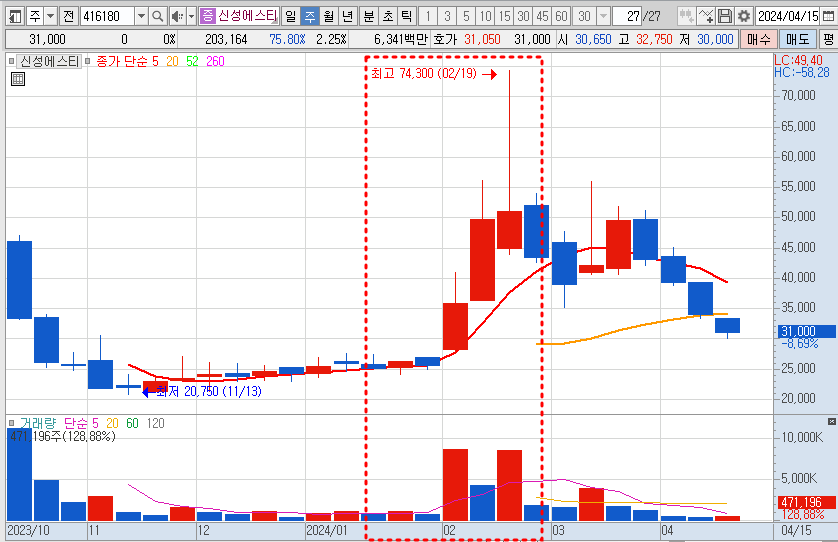Click the HC:-58.28 indicator text
The height and width of the screenshot is (542, 838).
(x=802, y=72)
